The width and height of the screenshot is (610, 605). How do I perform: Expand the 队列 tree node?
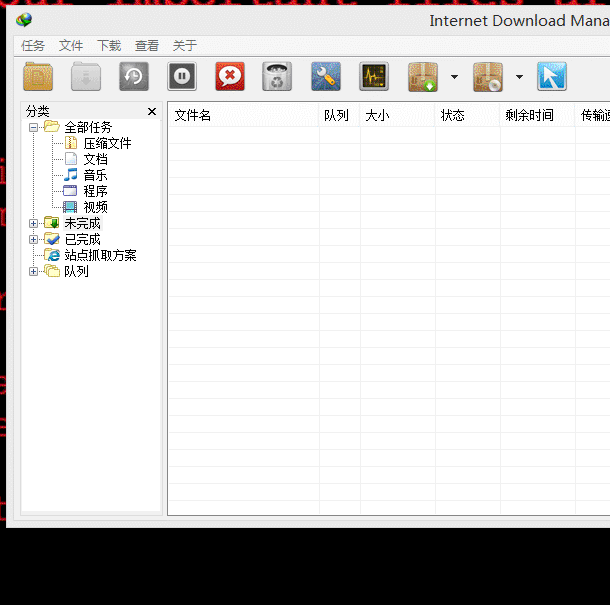(x=33, y=271)
